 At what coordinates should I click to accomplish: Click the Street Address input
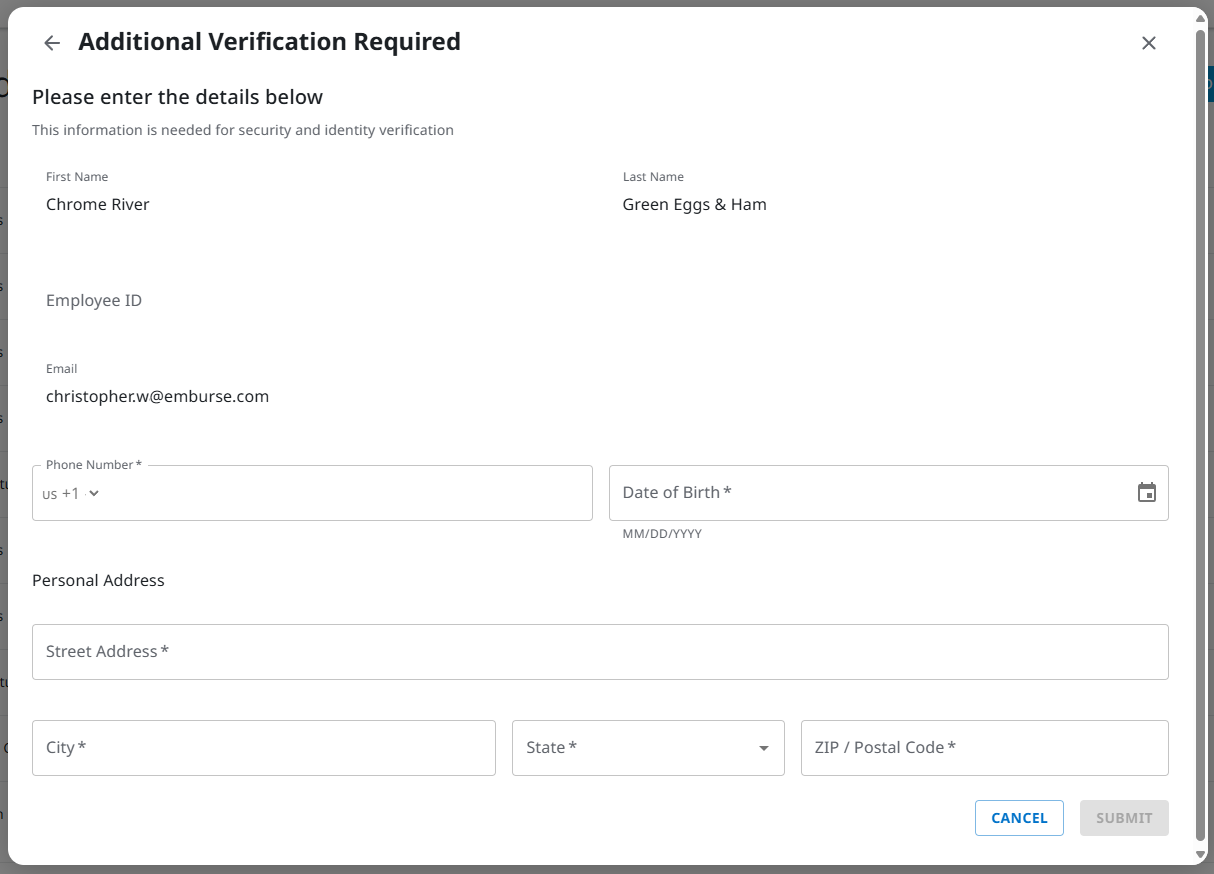600,652
